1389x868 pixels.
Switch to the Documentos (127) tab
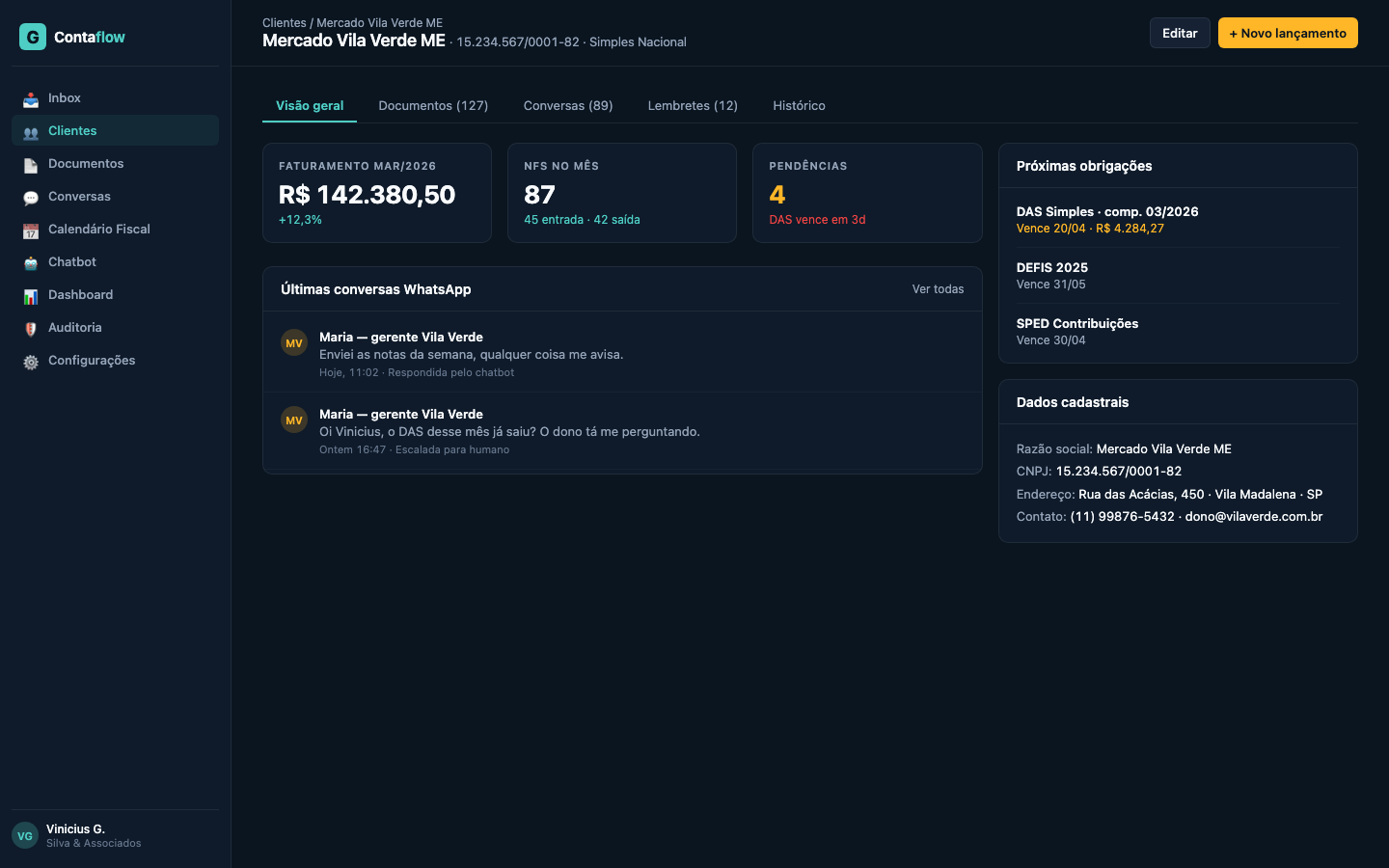433,106
